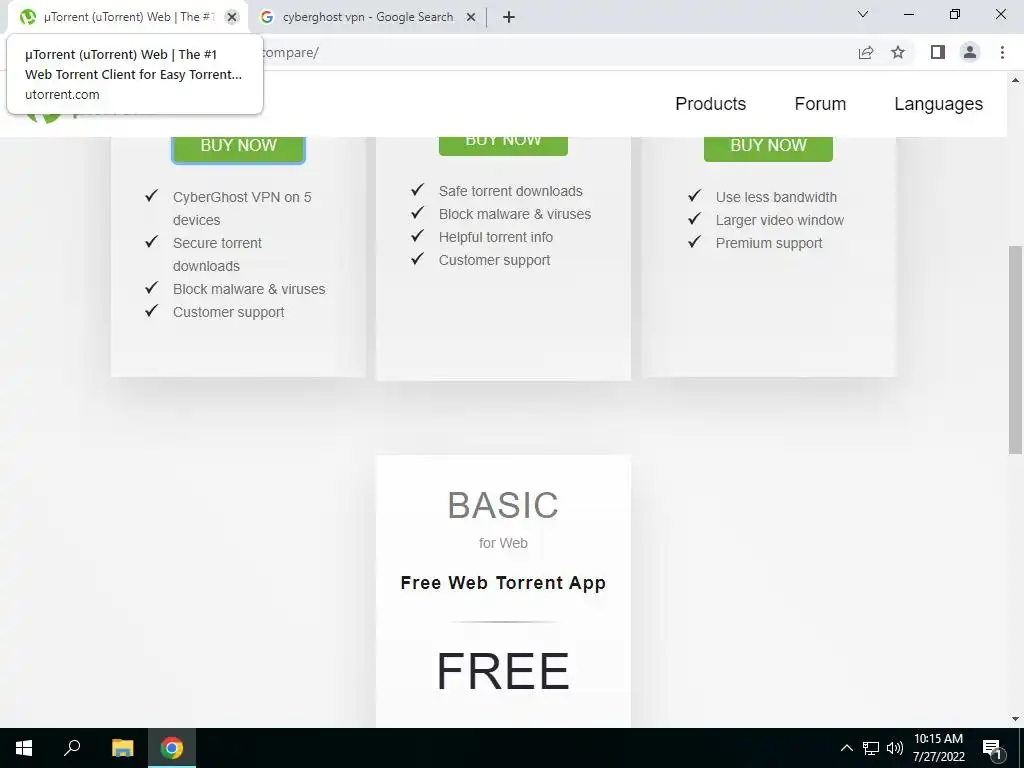Viewport: 1024px width, 768px height.
Task: Open the Chrome profile avatar
Action: point(970,52)
